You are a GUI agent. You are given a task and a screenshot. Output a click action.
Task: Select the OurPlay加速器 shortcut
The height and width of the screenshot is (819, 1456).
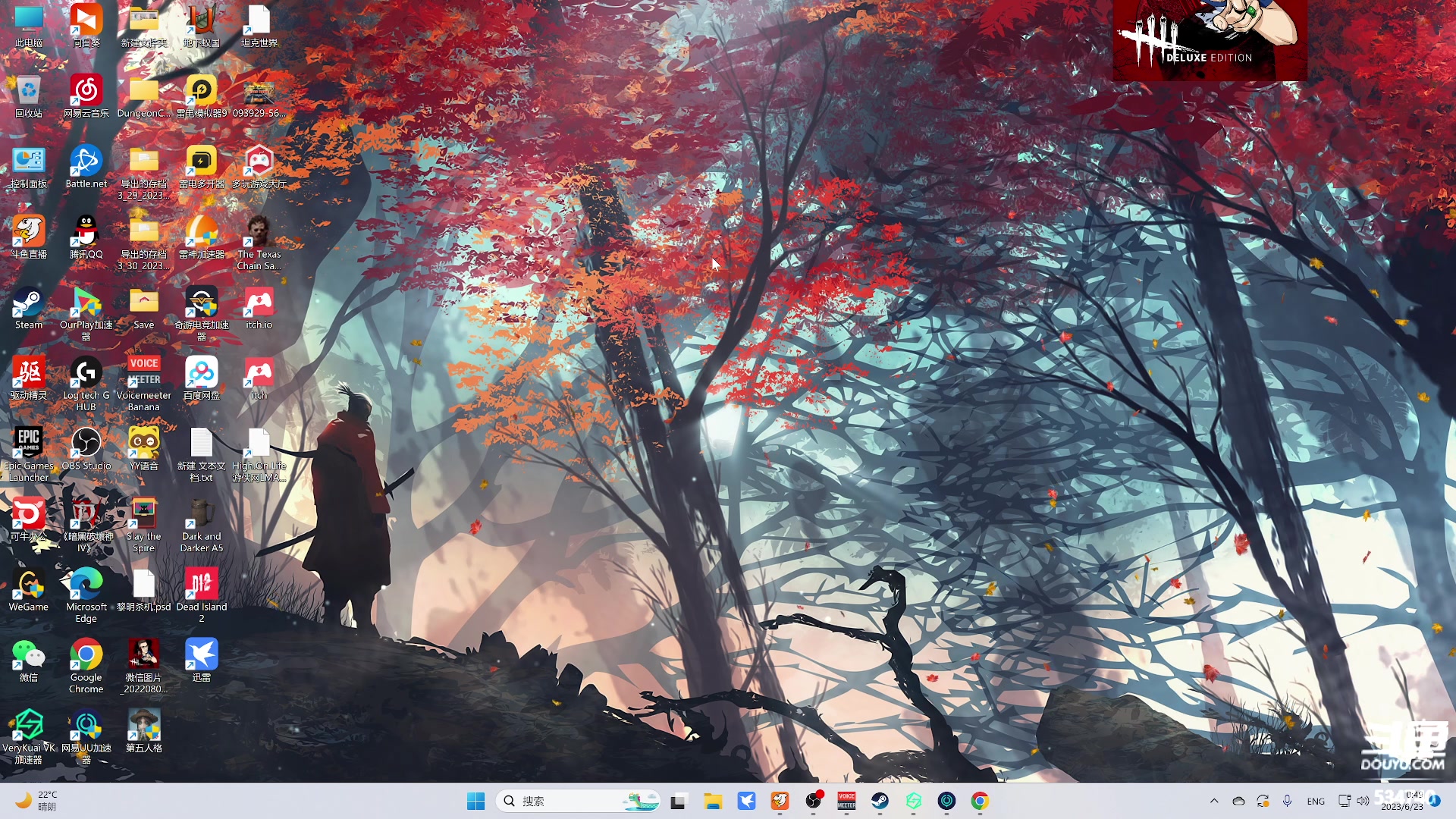click(x=86, y=314)
